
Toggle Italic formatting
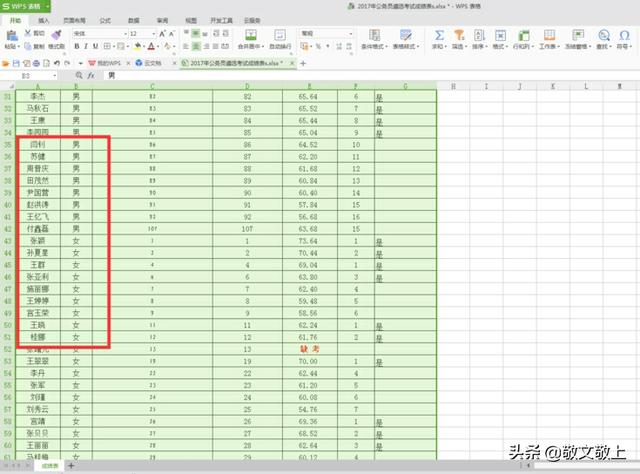(86, 46)
